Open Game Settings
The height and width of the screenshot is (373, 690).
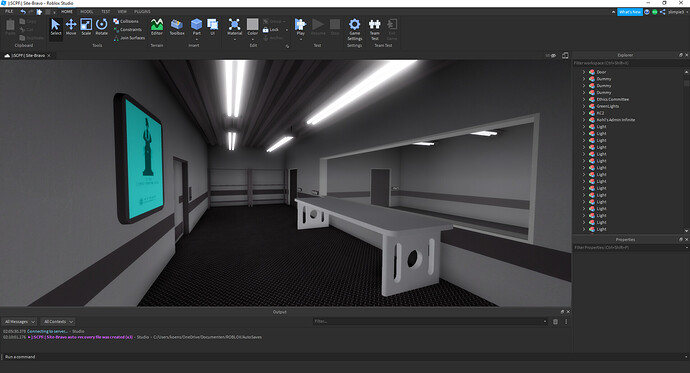pos(355,29)
